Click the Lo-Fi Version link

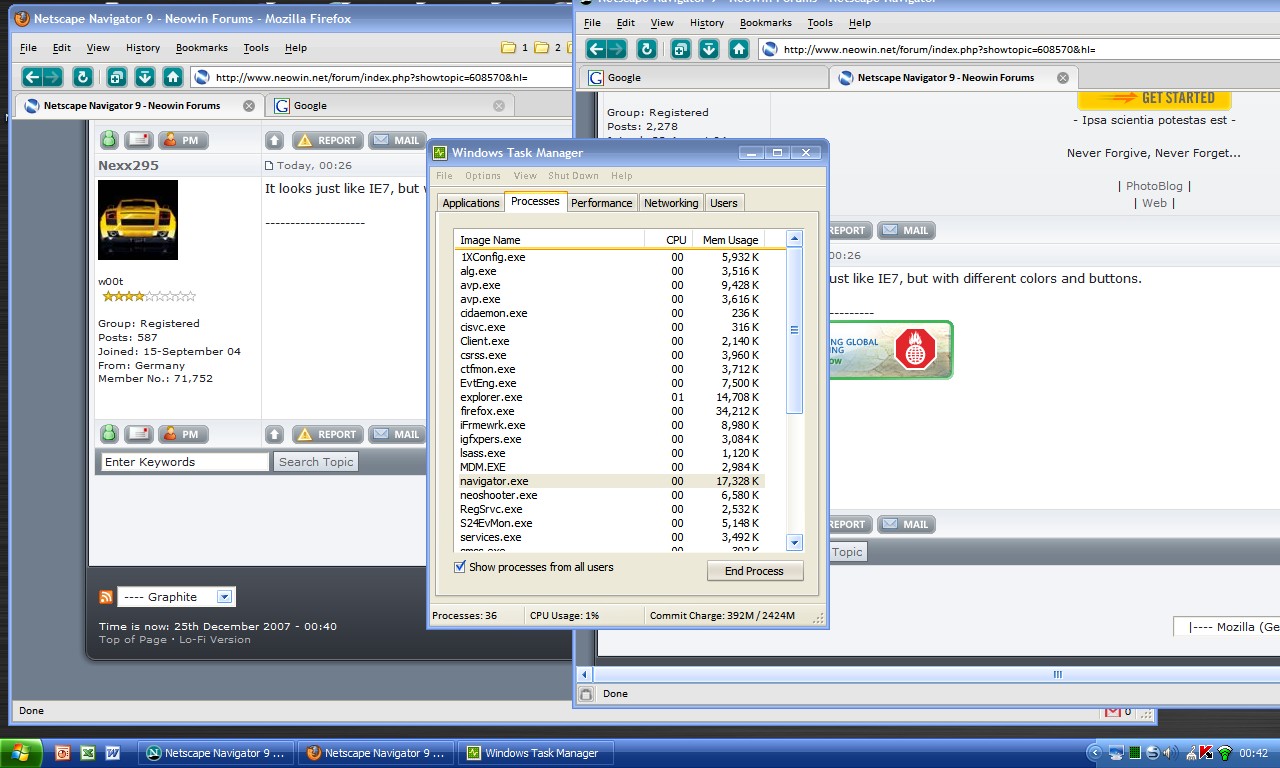coord(215,640)
